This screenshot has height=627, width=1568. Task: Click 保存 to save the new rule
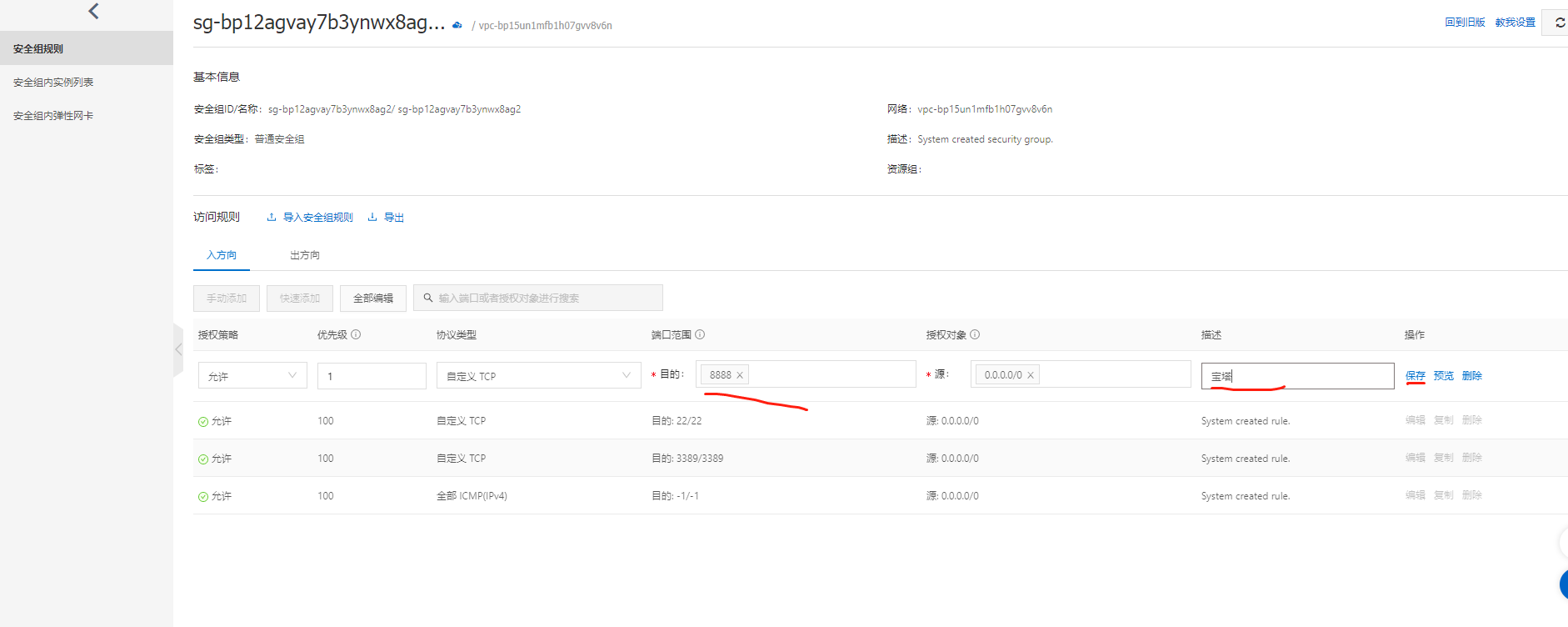coord(1416,375)
